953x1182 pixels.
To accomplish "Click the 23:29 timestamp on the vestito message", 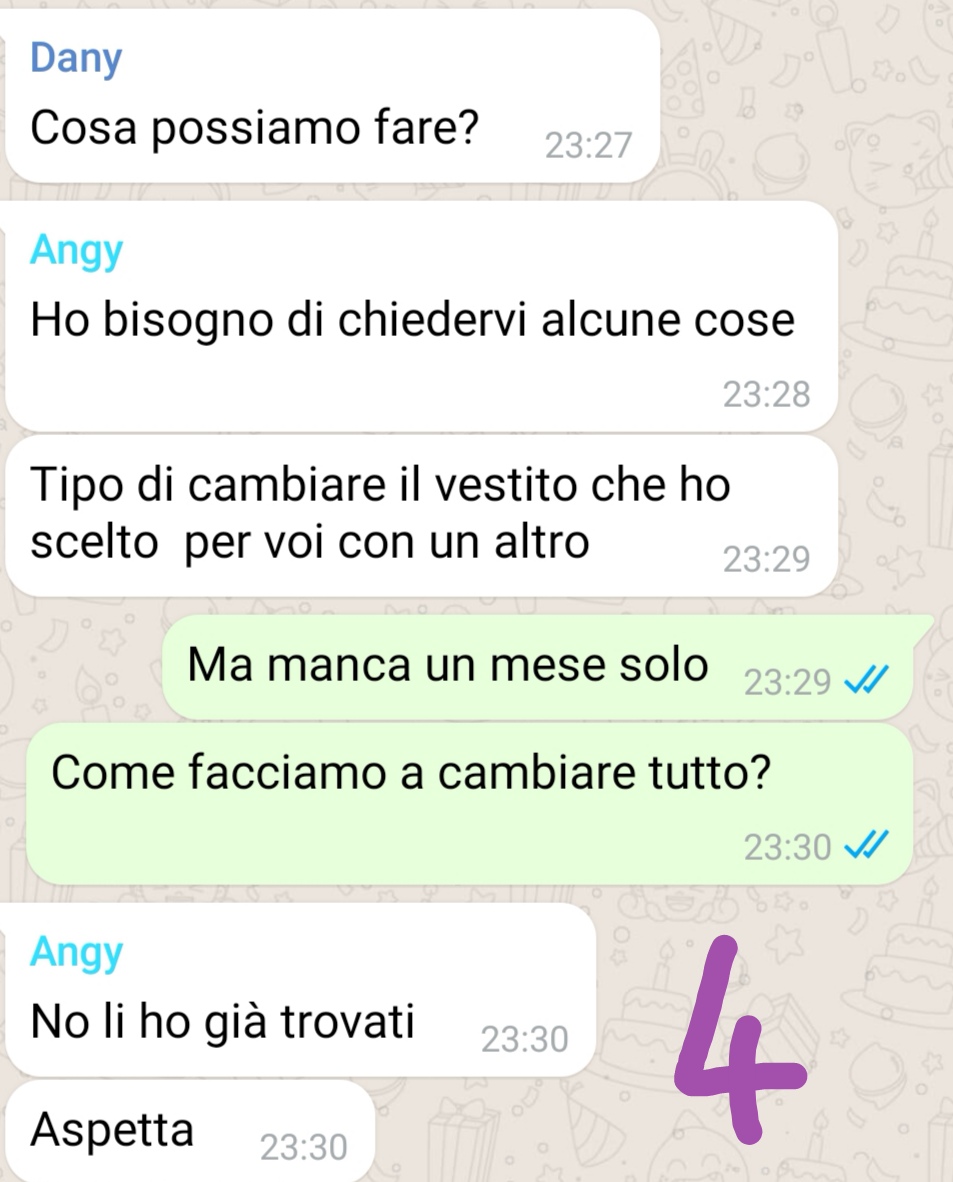I will (x=766, y=559).
